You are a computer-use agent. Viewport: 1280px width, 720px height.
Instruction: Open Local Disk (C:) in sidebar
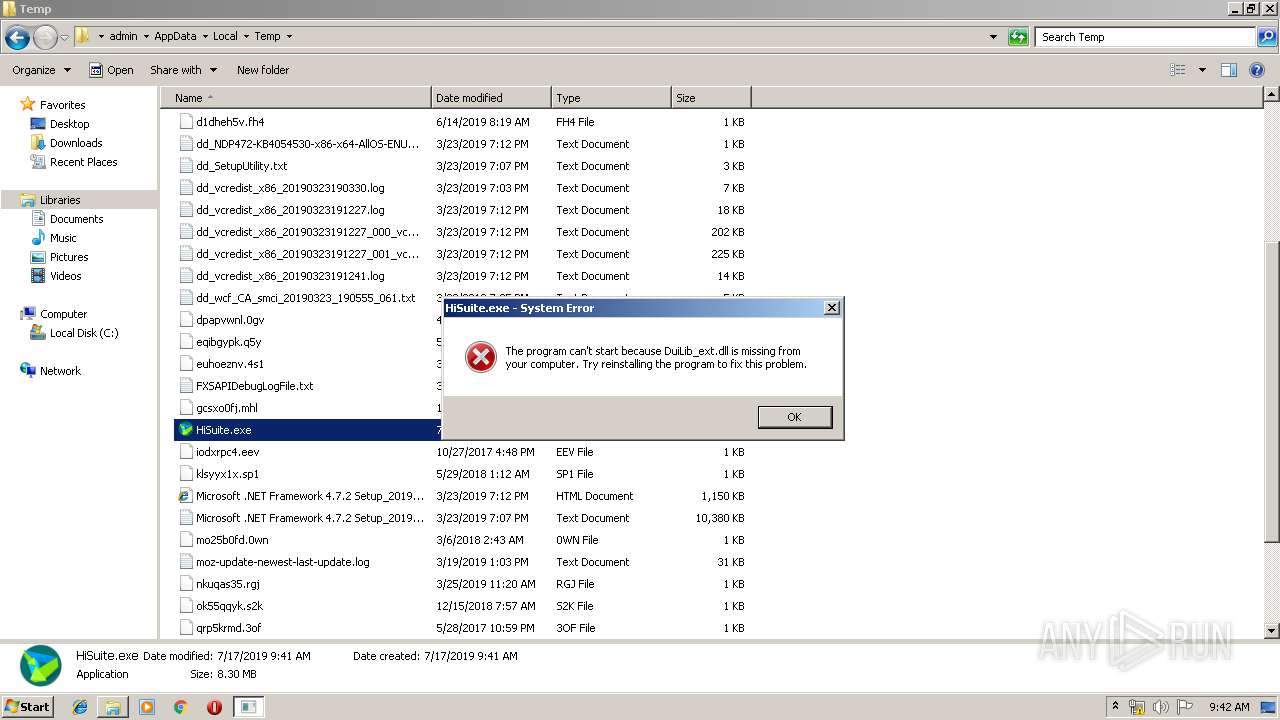pyautogui.click(x=84, y=333)
